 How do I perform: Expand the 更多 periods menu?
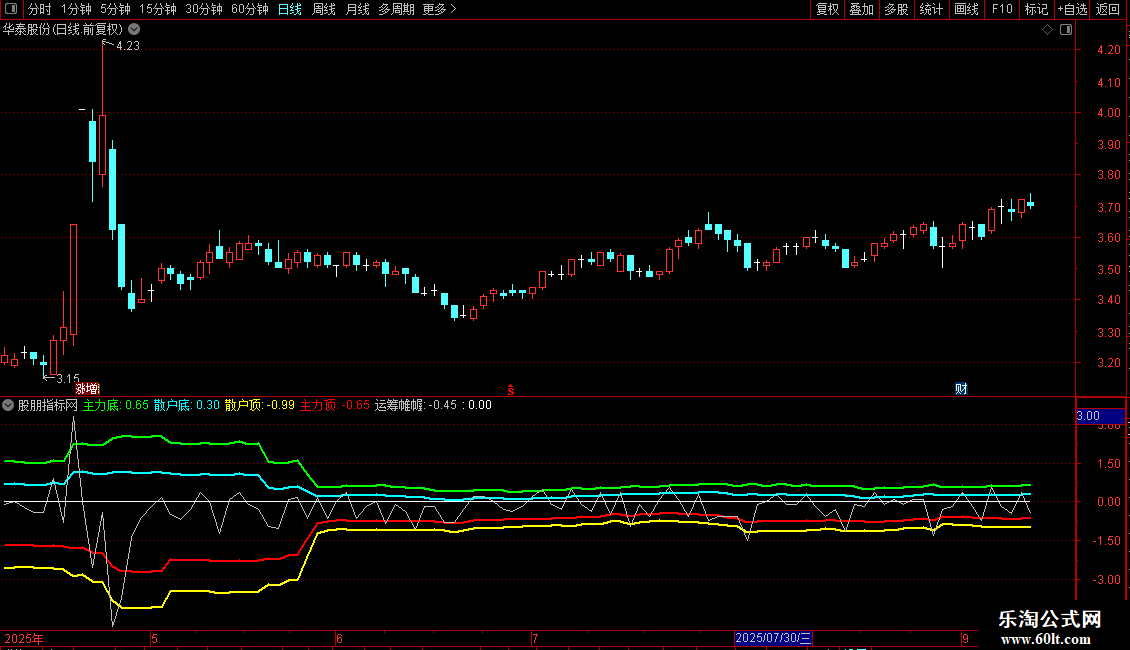point(439,9)
